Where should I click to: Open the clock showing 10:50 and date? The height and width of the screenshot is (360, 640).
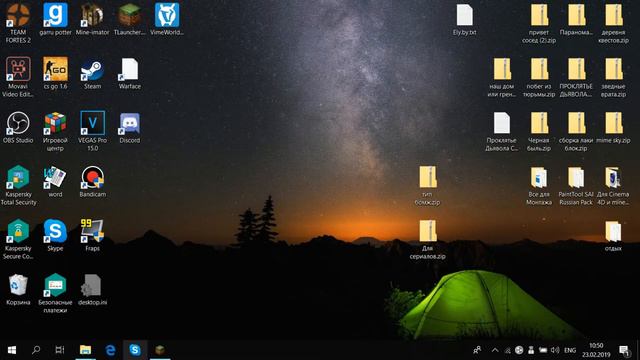pos(596,350)
